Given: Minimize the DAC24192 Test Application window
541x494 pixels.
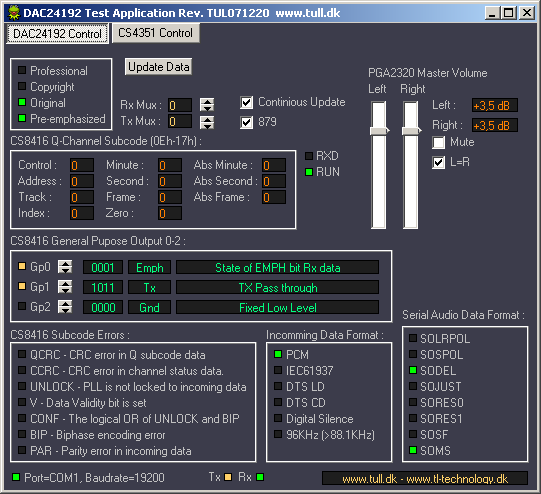Looking at the screenshot, I should point(492,13).
